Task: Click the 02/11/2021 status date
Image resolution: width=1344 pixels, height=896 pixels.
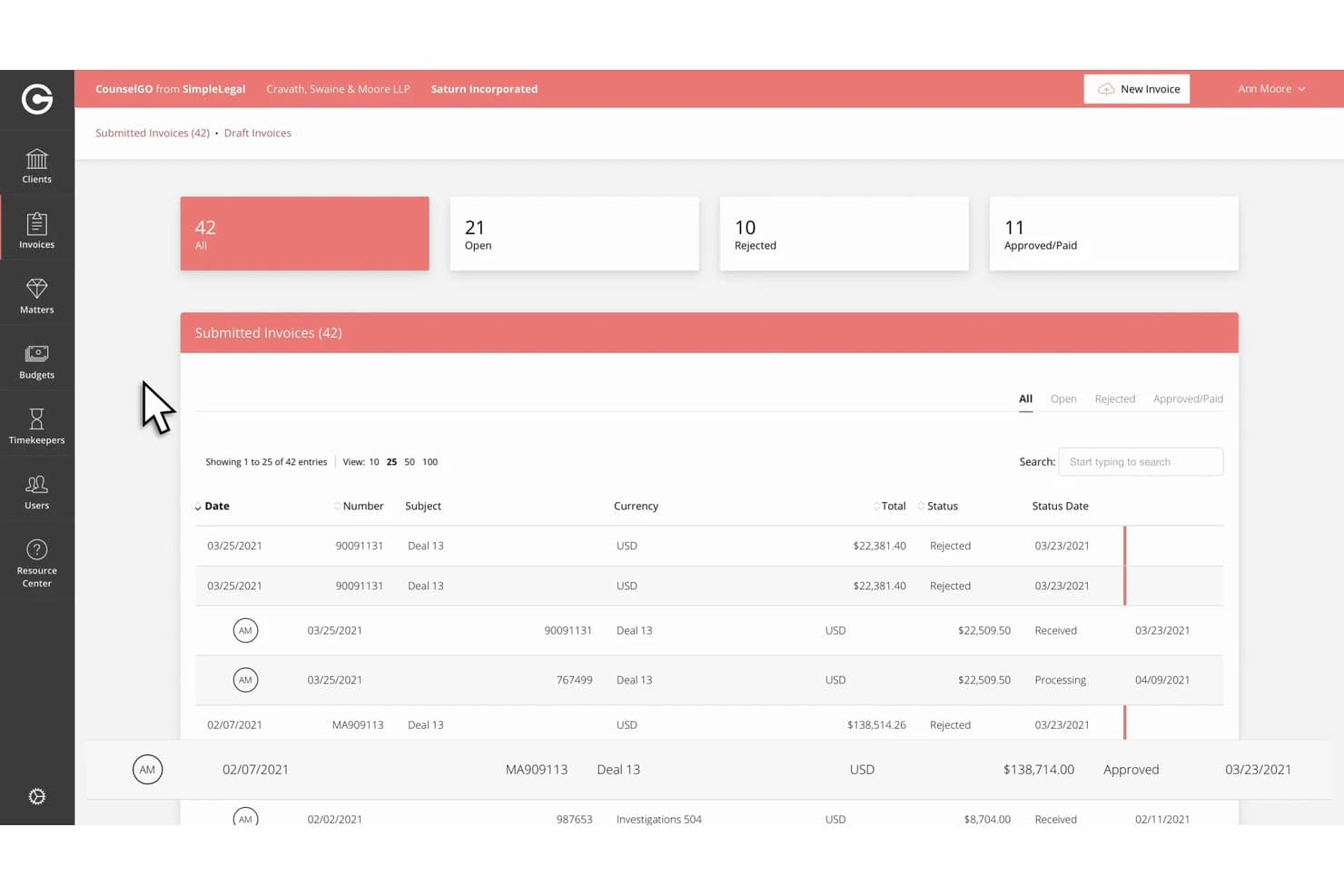Action: pos(1161,819)
